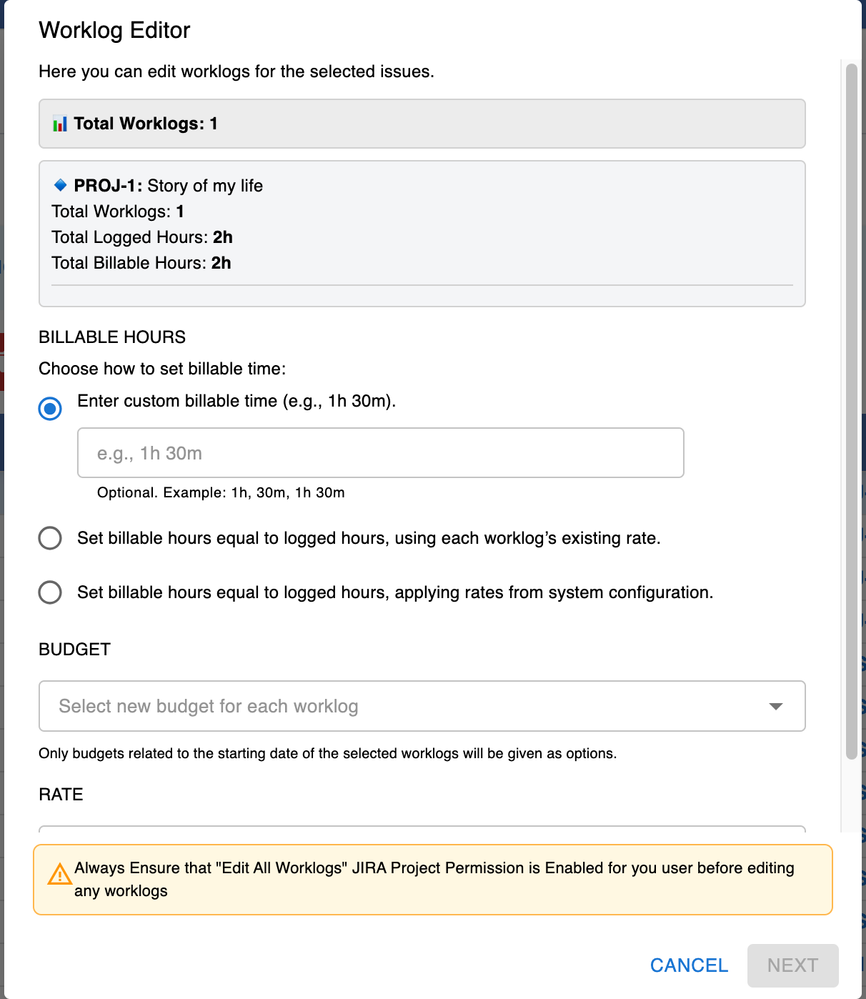
Task: Select the custom billable time option
Action: tap(50, 408)
